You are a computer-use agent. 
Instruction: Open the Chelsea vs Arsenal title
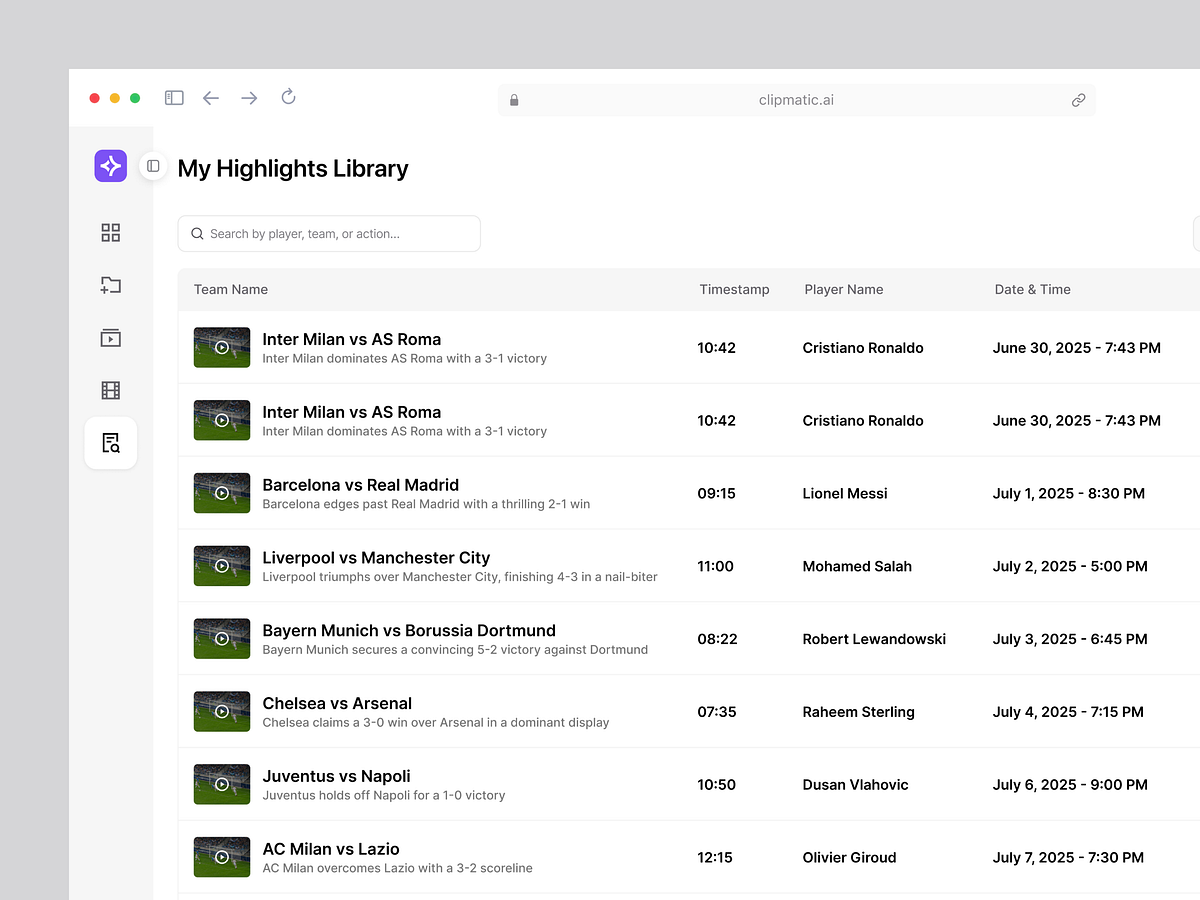[337, 704]
